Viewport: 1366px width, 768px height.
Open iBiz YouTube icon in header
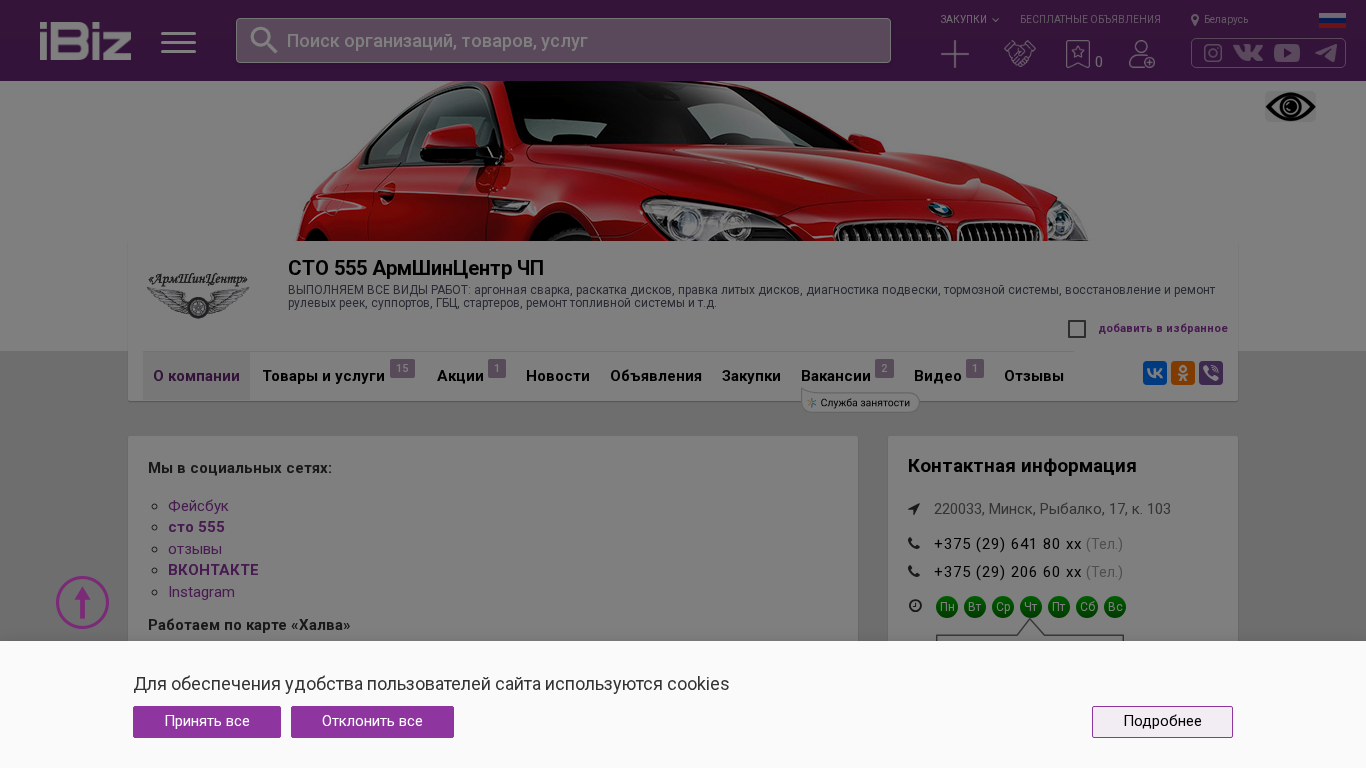(1287, 53)
